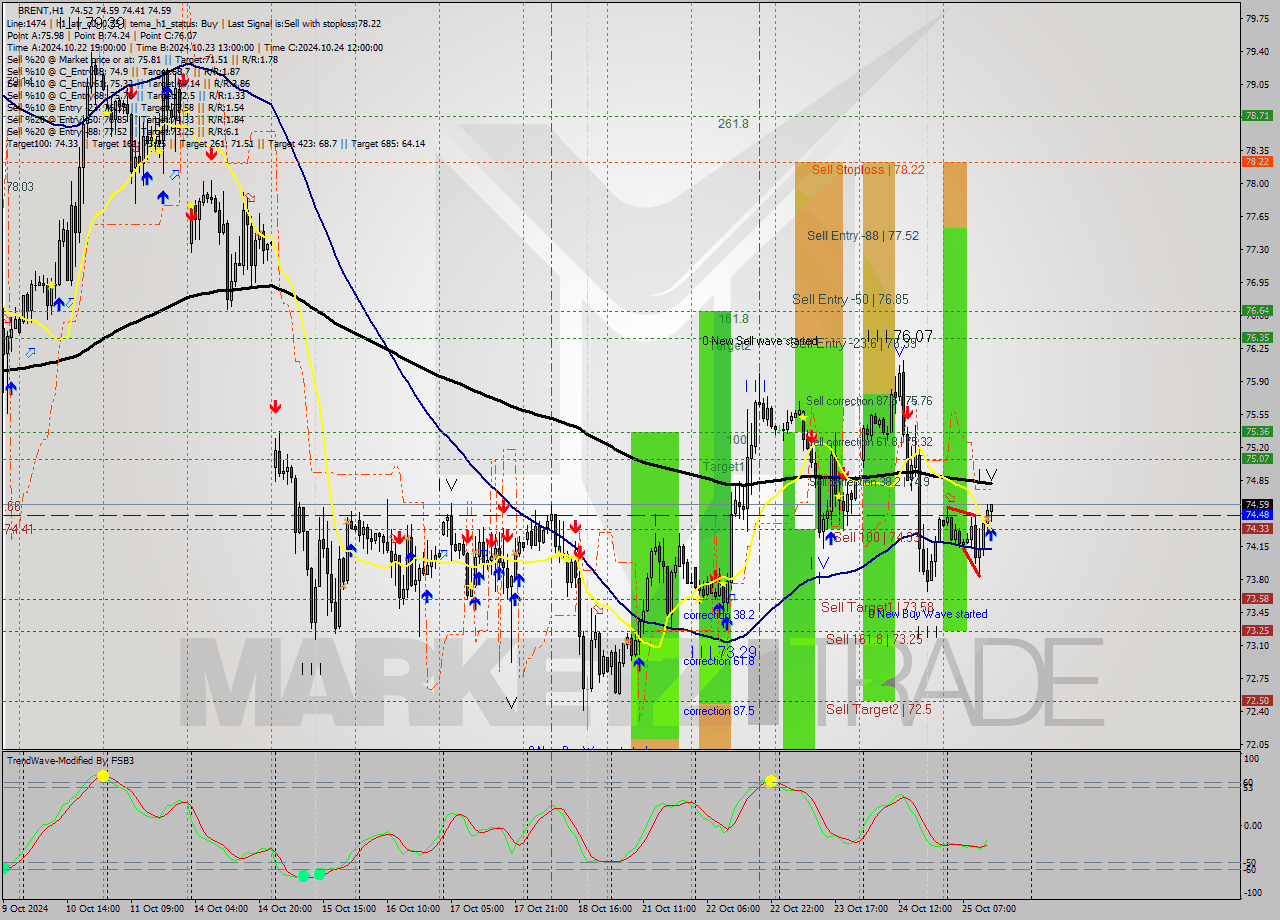This screenshot has height=920, width=1280.
Task: Click the '79.75' top price axis value
Action: coord(1257,17)
